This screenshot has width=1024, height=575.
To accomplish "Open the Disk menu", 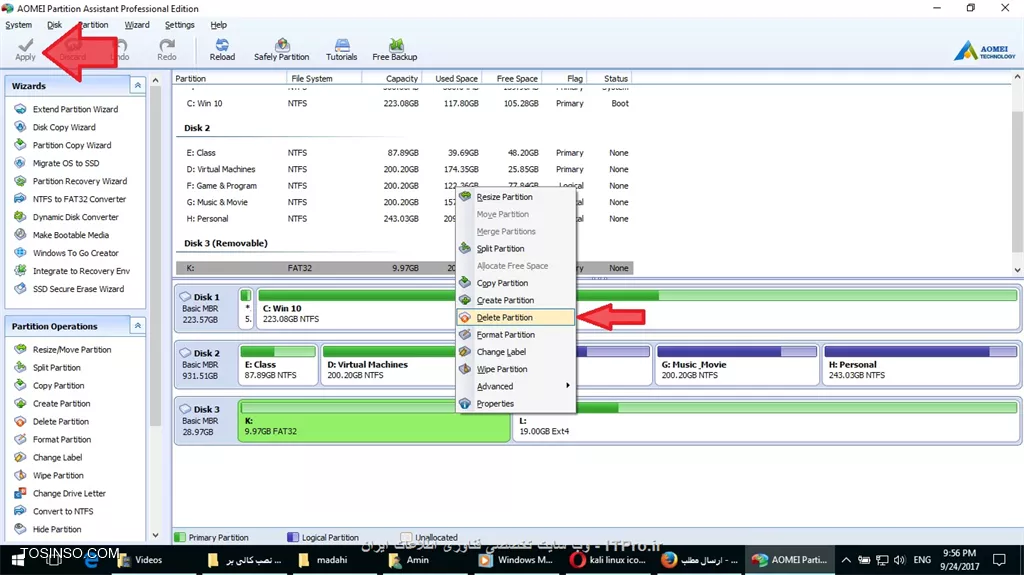I will 54,25.
